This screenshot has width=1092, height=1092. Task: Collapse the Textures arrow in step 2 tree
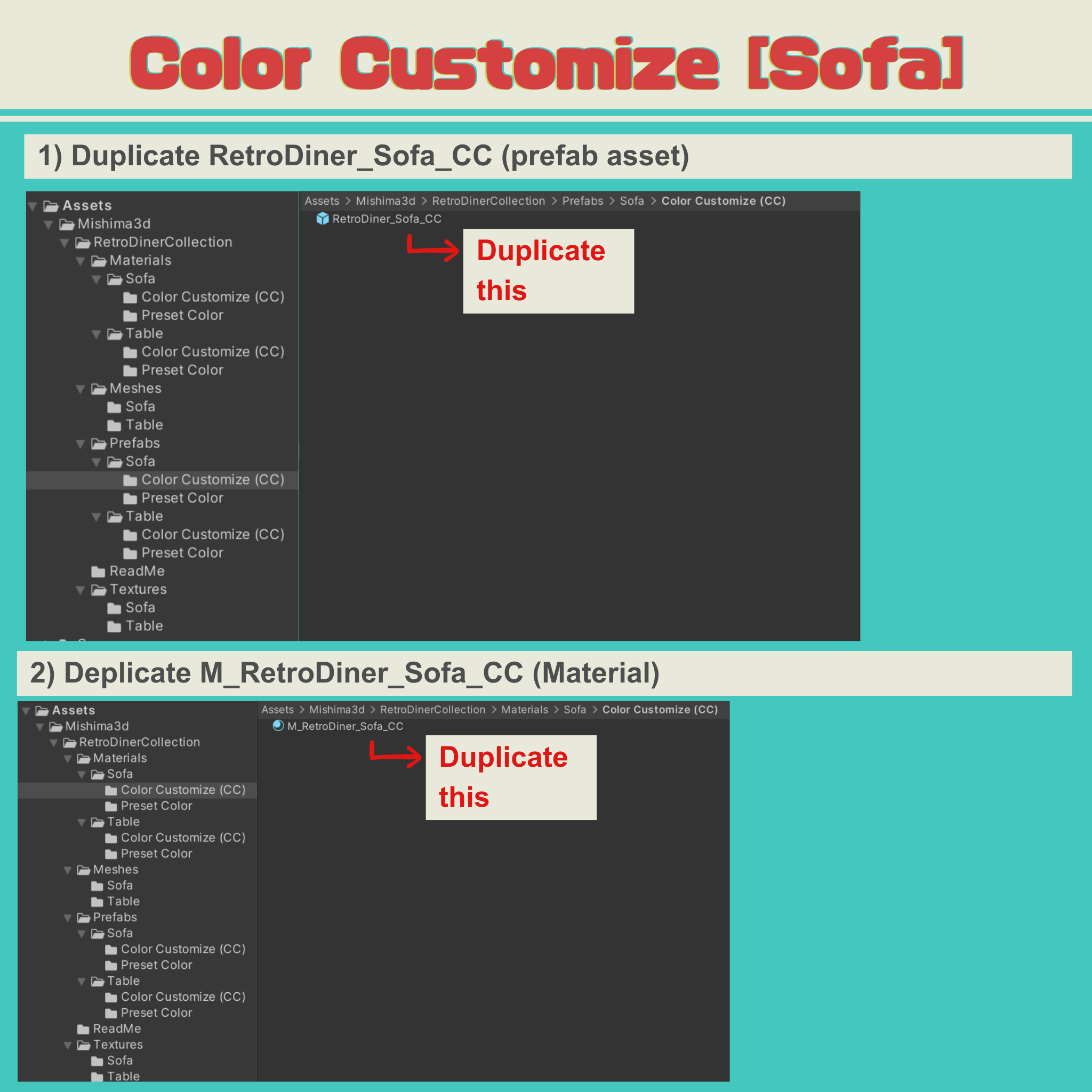[68, 1046]
